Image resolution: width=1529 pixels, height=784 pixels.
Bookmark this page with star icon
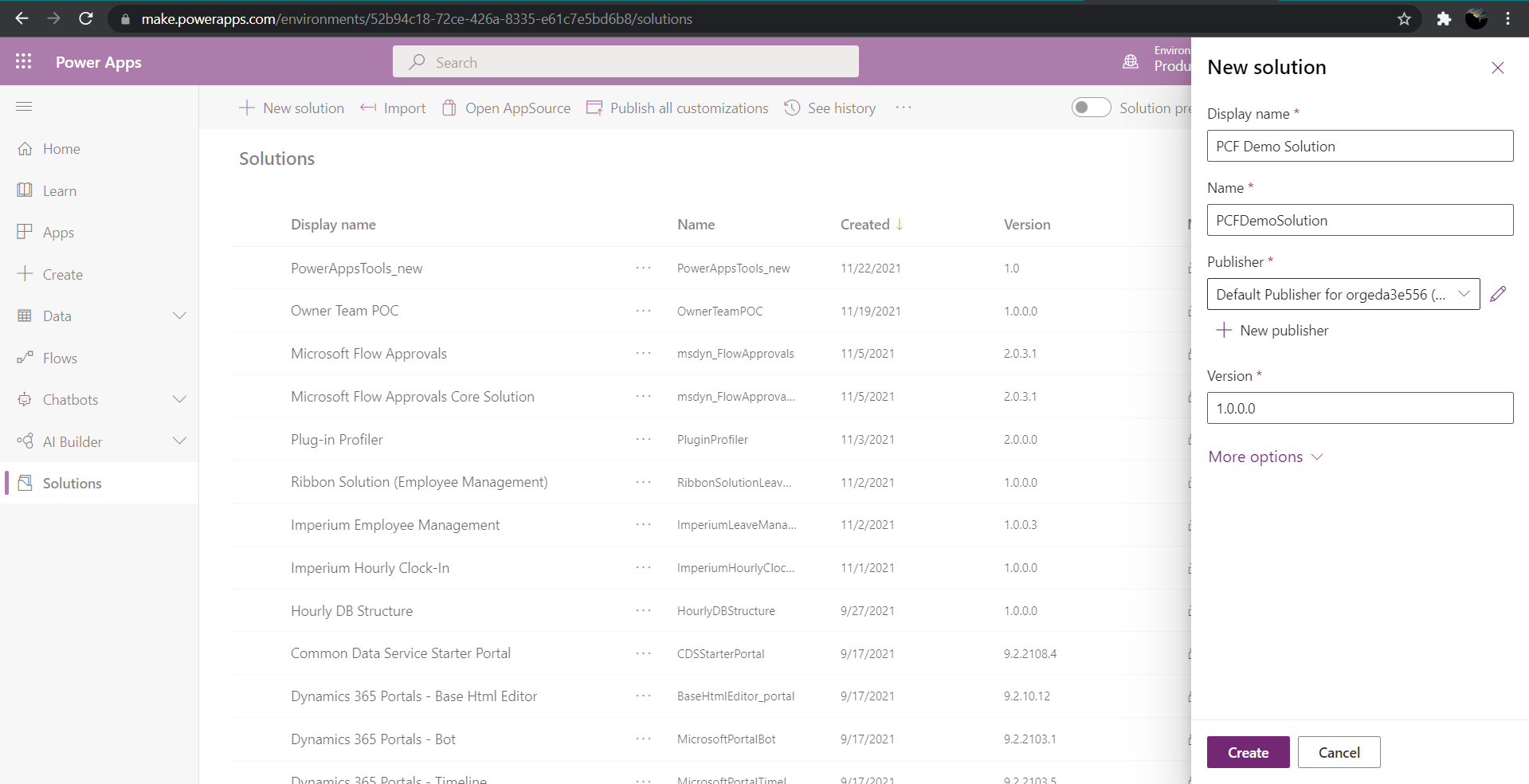[x=1404, y=18]
